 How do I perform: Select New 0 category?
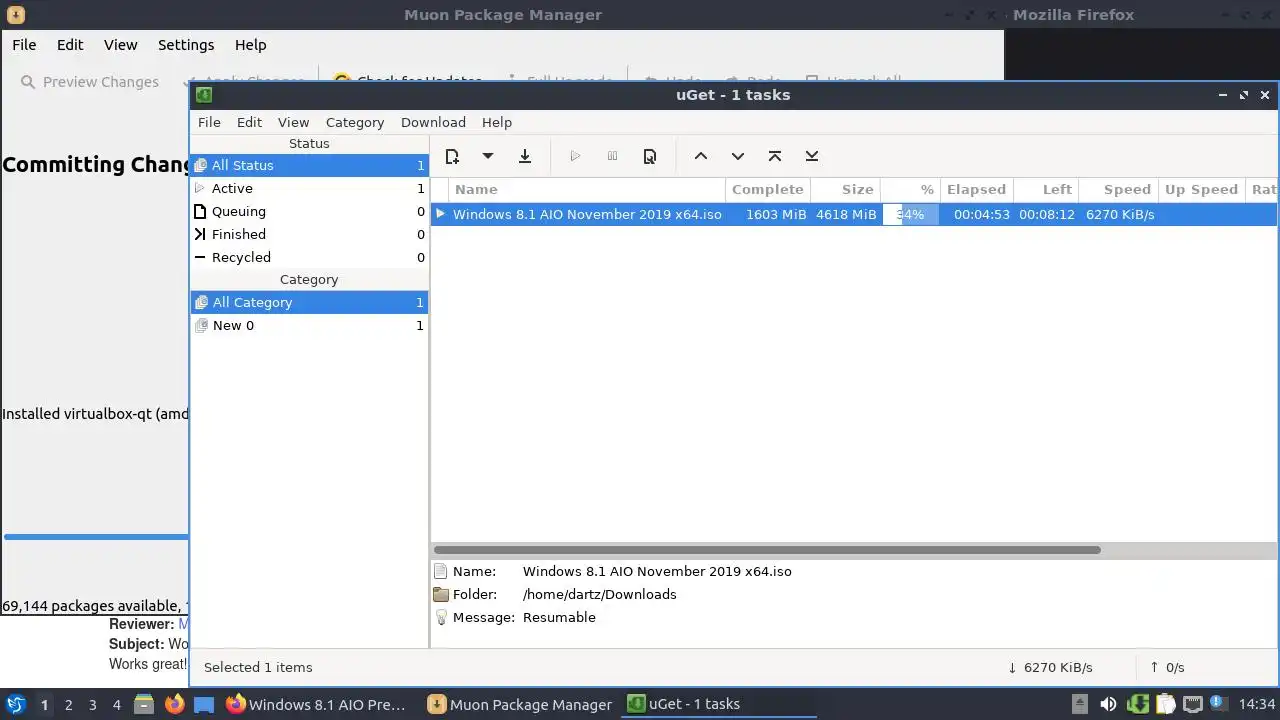tap(309, 325)
